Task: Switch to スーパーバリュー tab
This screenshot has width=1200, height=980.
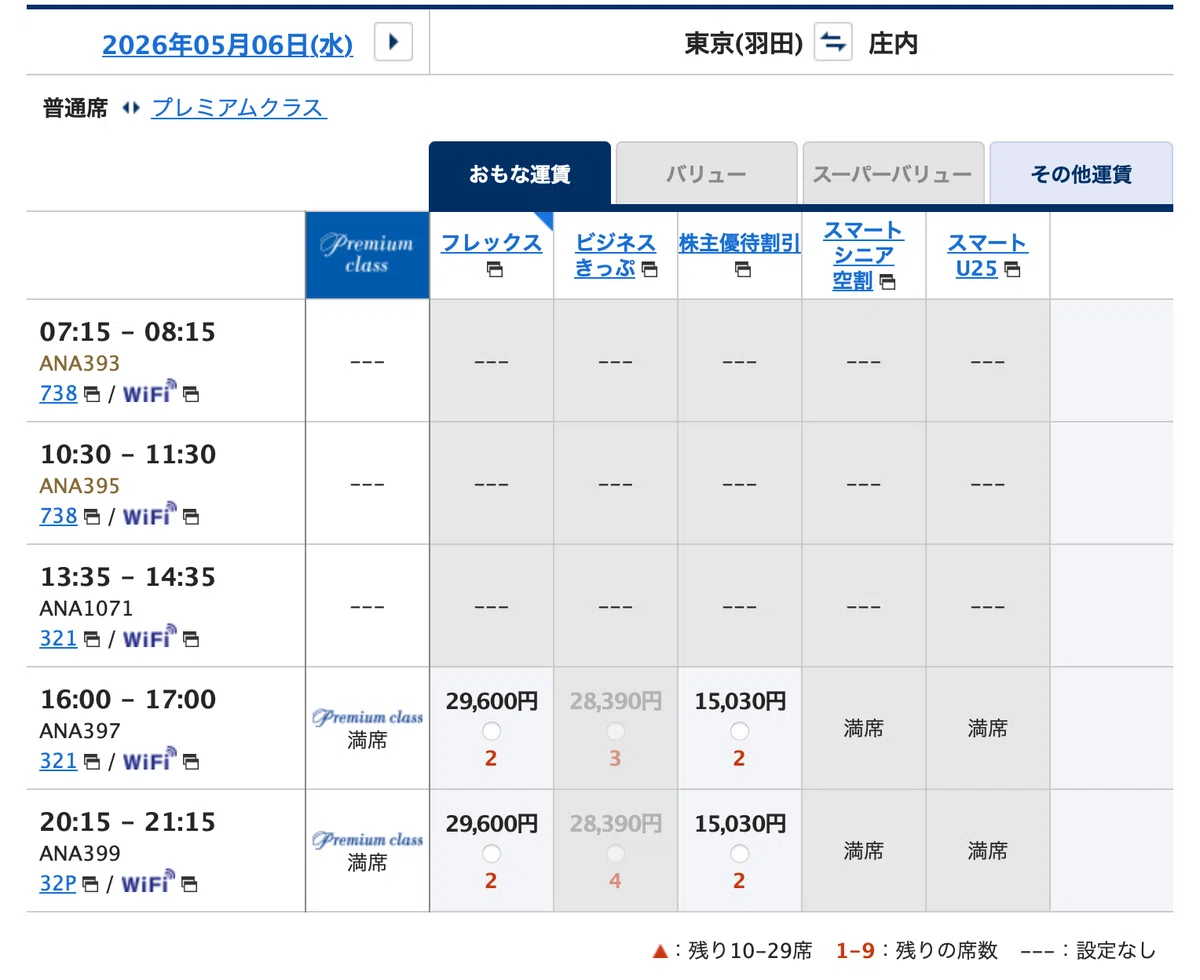Action: [x=892, y=174]
